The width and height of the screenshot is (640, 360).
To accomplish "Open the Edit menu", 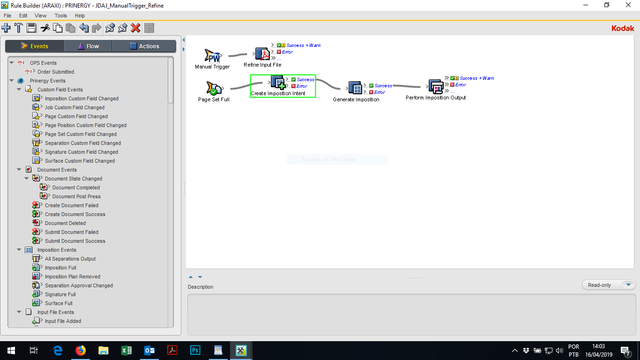I will [x=23, y=16].
